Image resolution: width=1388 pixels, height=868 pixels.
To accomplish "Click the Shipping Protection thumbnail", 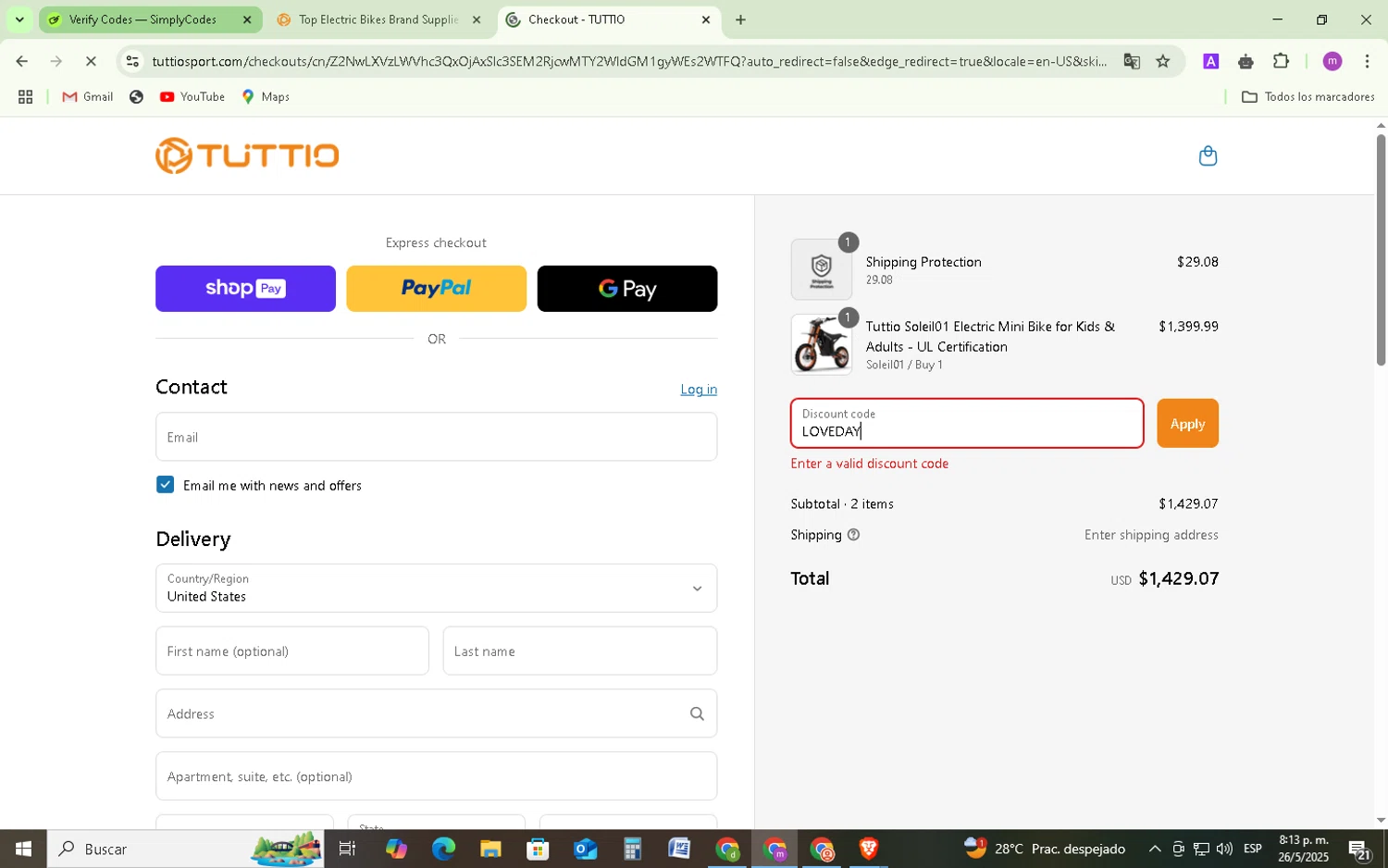I will pos(821,269).
